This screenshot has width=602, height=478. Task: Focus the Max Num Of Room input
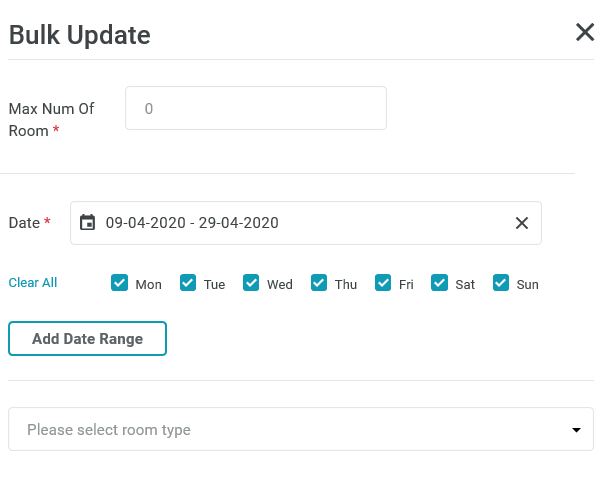(x=255, y=108)
